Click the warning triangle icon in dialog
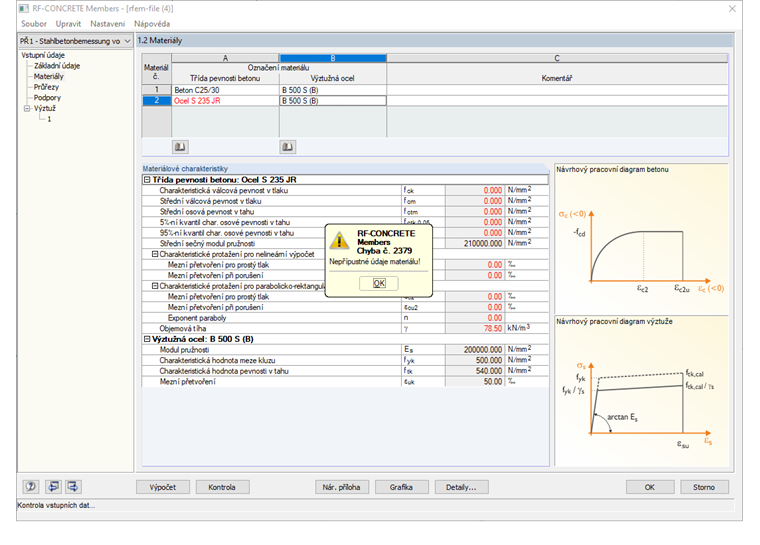This screenshot has width=760, height=545. click(x=340, y=240)
